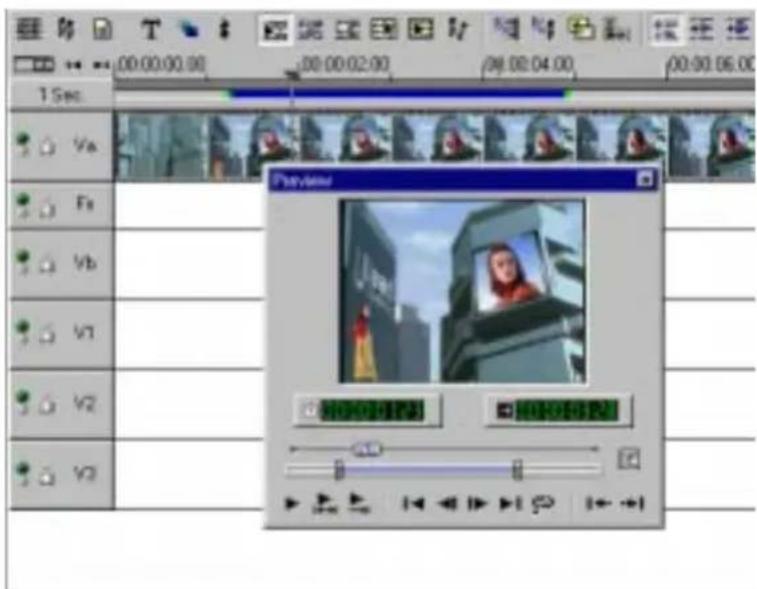Screen dimensions: 757x589
Task: Lock track V1 with its padlock icon
Action: (47, 335)
